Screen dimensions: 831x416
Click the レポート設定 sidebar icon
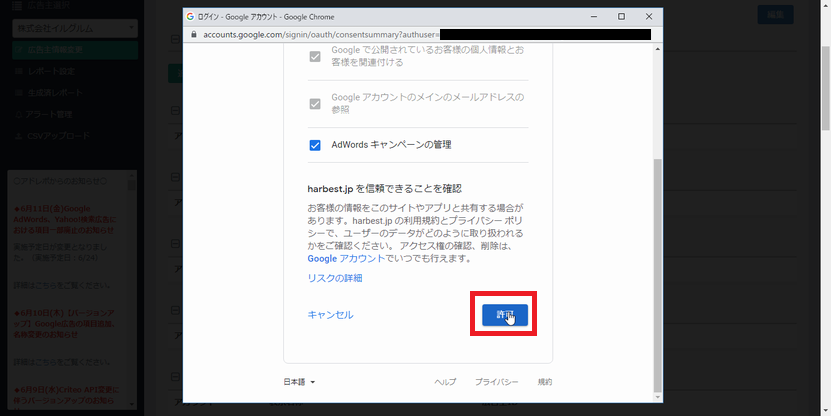pos(19,72)
